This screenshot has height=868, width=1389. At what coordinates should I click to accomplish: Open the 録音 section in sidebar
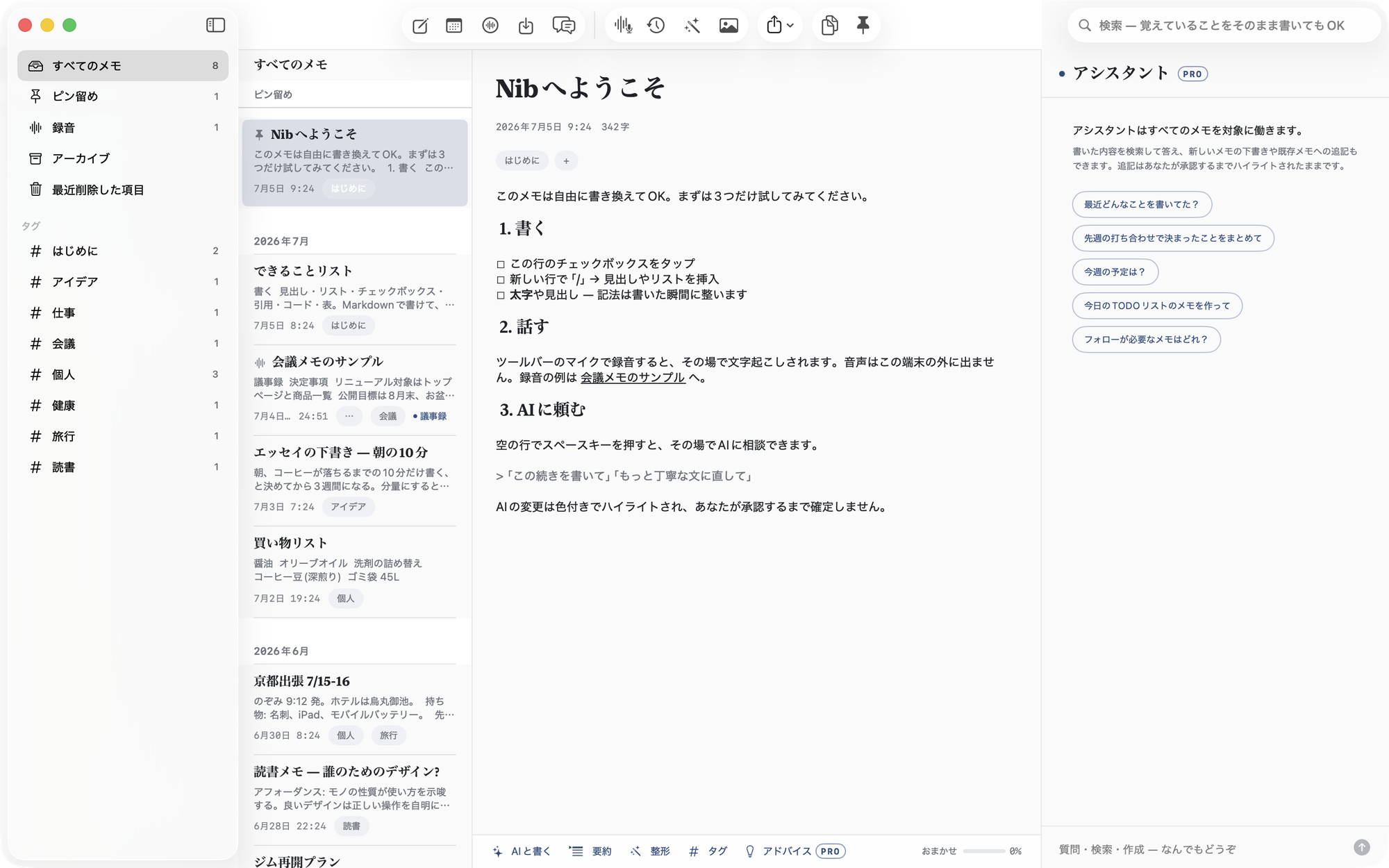(123, 127)
